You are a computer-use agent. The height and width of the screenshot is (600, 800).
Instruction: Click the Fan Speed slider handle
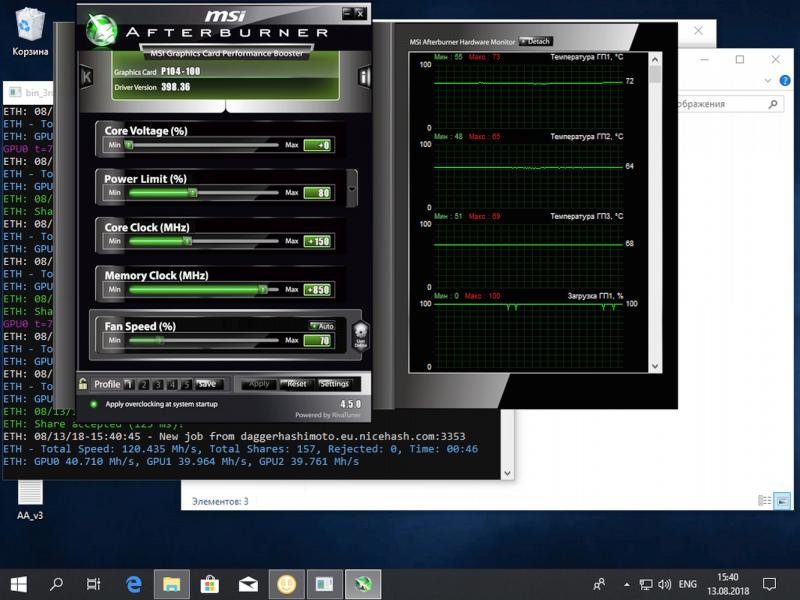pos(160,340)
